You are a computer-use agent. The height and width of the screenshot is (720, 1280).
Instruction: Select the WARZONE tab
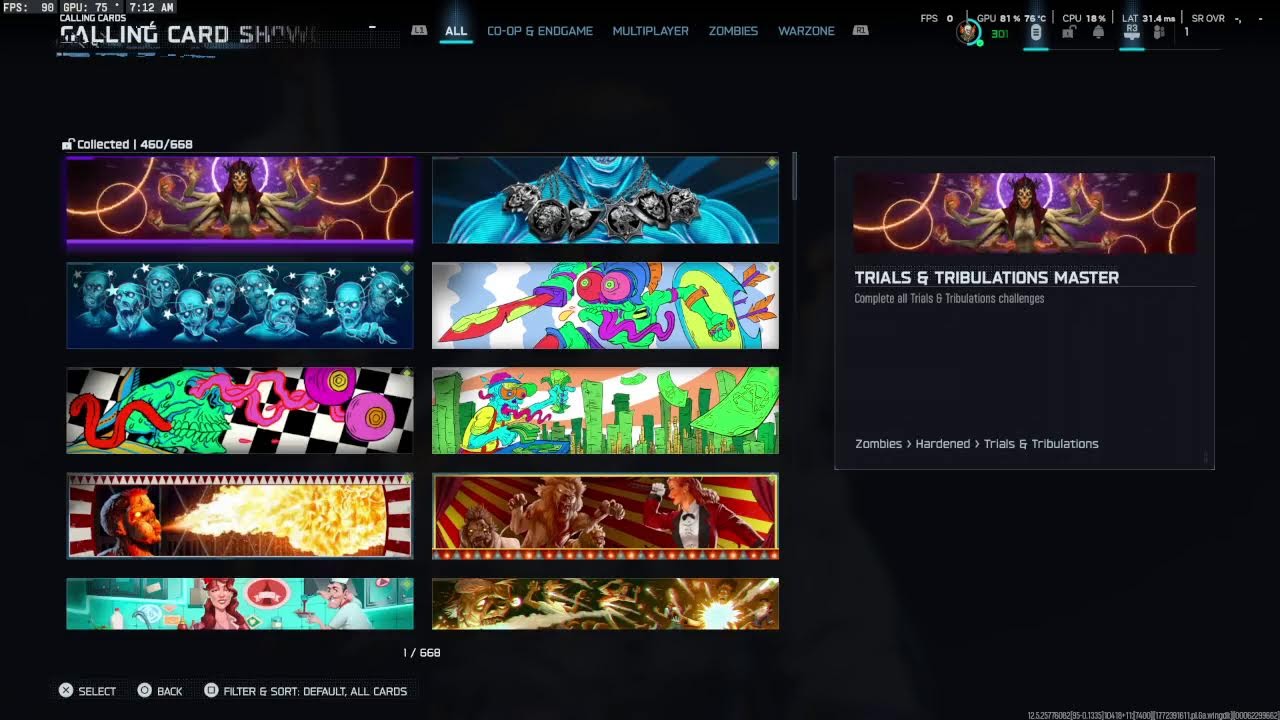click(x=806, y=31)
